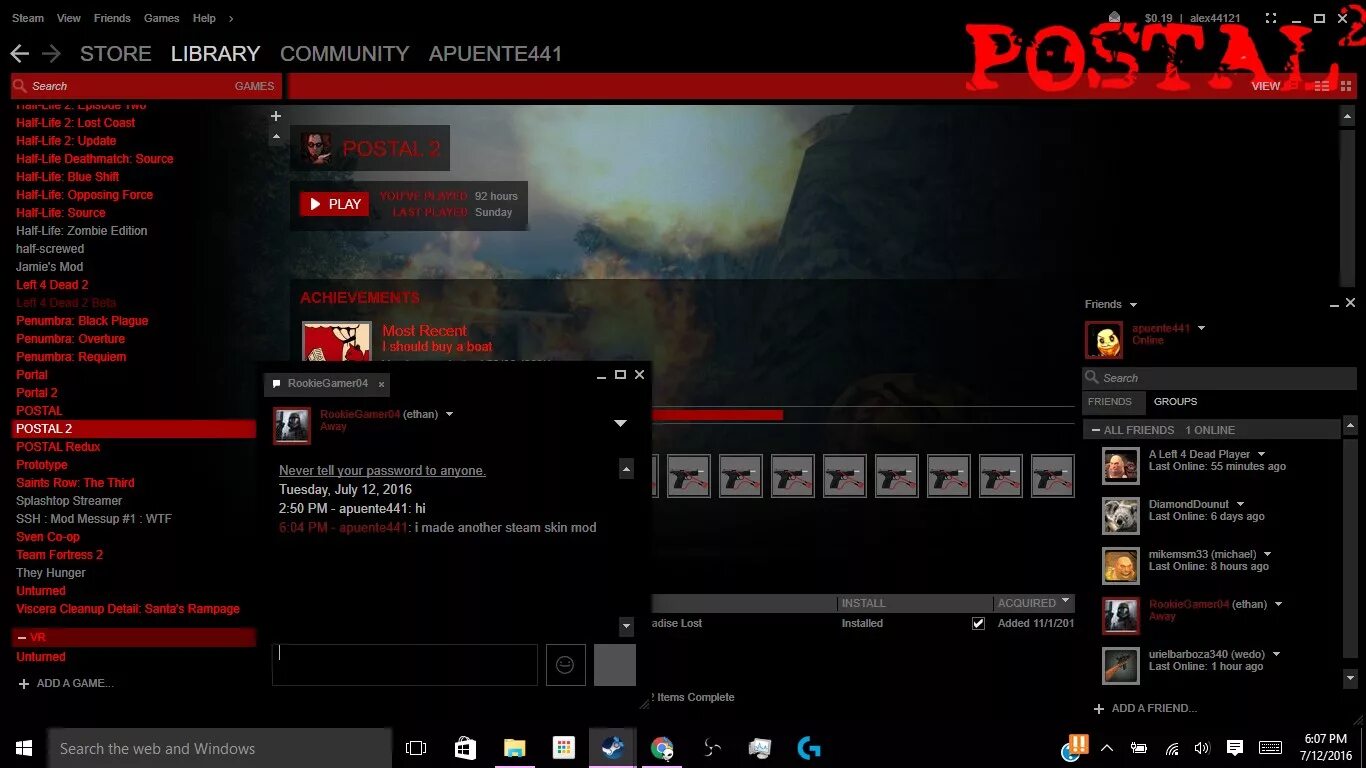Open mikemsm33 avatar
Viewport: 1366px width, 768px height.
pos(1120,565)
